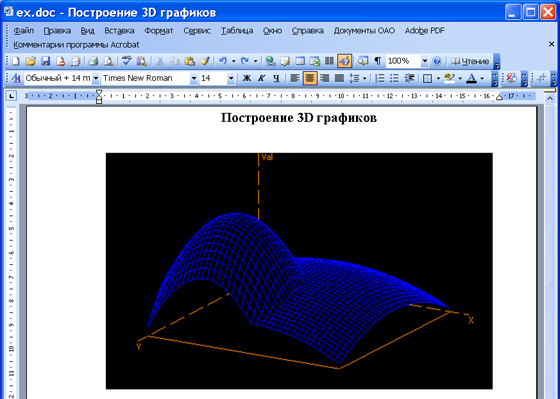This screenshot has width=560, height=399.
Task: Open the Вставка menu
Action: pyautogui.click(x=119, y=31)
